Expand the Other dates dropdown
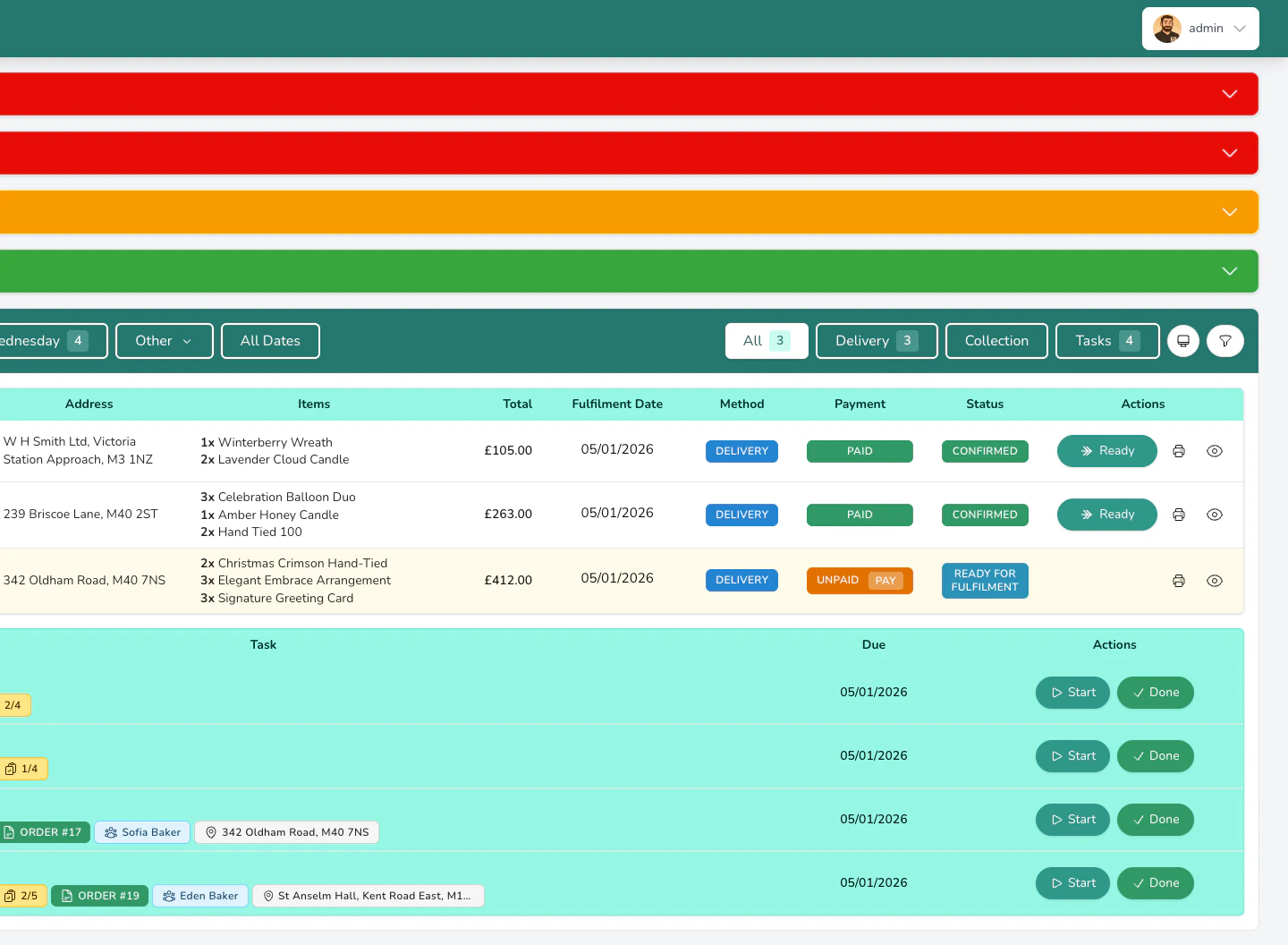Screen dimensions: 1288x945 tap(164, 341)
